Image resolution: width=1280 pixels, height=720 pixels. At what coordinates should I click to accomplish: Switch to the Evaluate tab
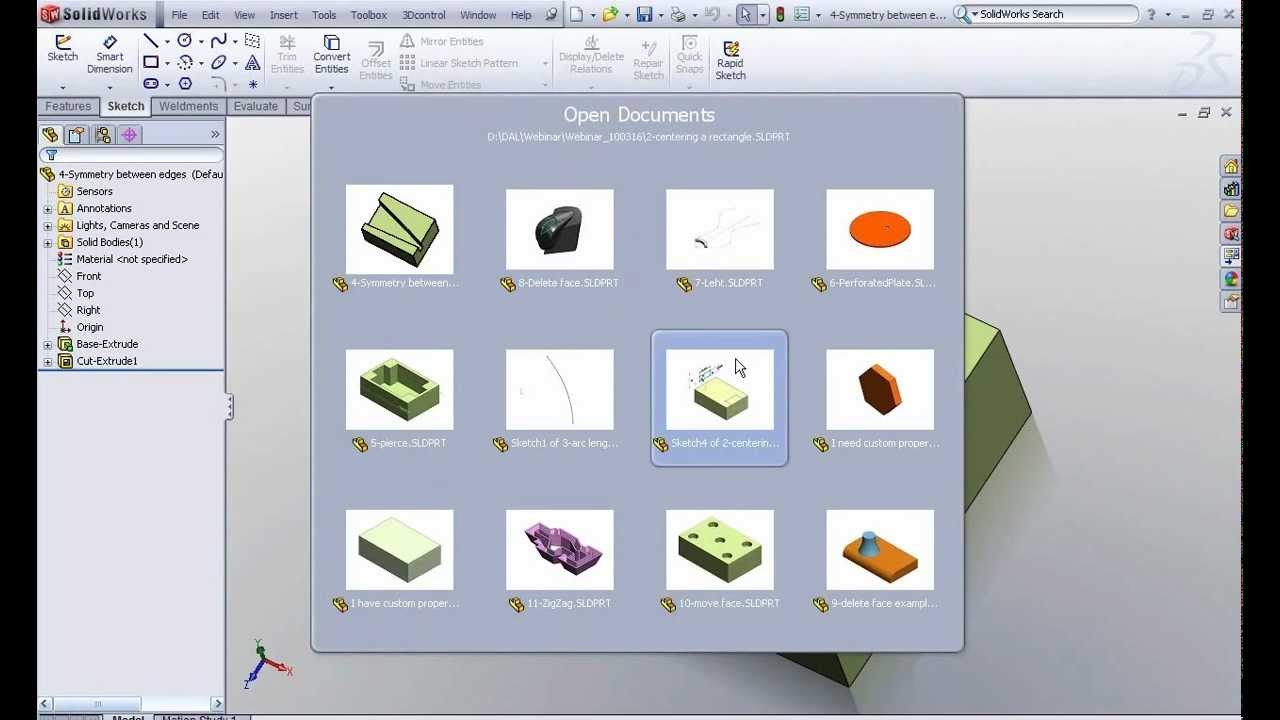[256, 106]
